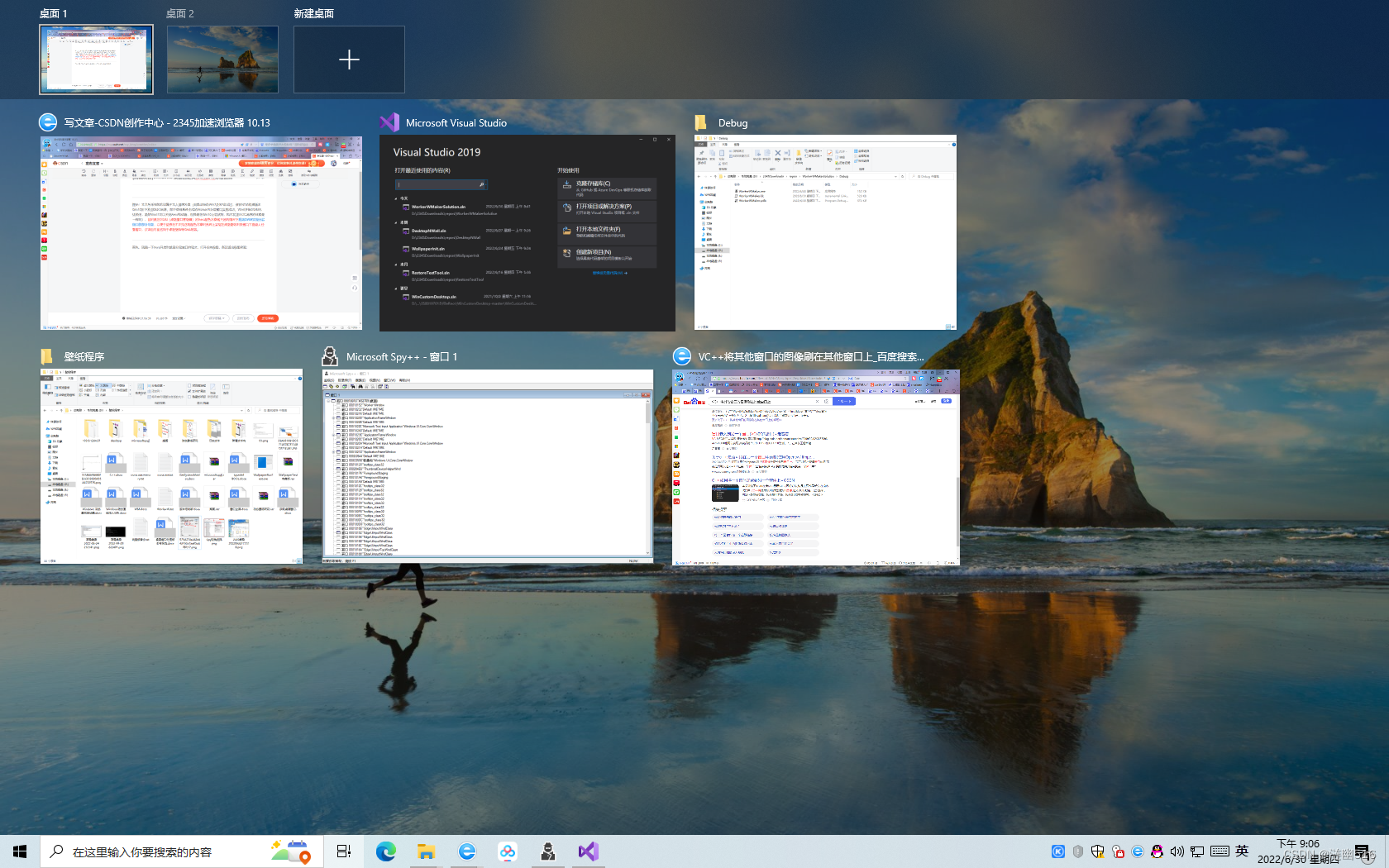Screen dimensions: 1389x868
Task: Launch Microsoft Edge from the taskbar
Action: 385,851
